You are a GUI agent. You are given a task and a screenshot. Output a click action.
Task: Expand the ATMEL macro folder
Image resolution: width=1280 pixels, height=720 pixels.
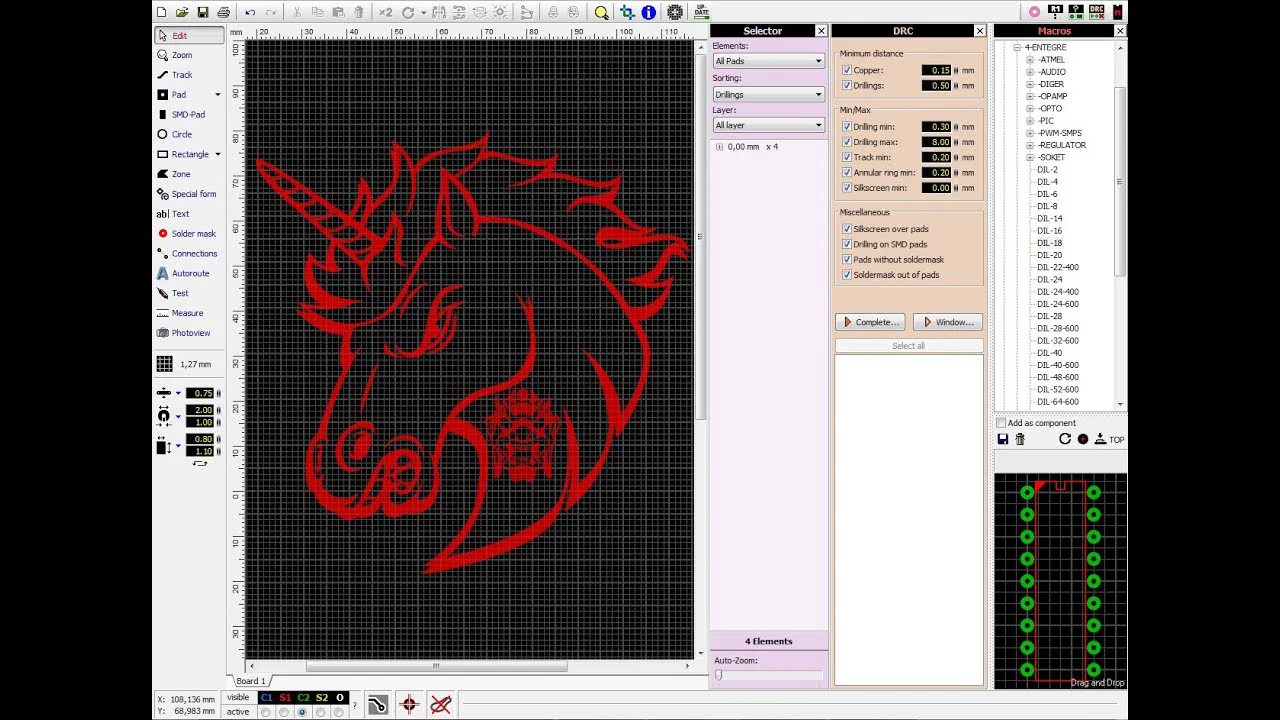(x=1030, y=60)
